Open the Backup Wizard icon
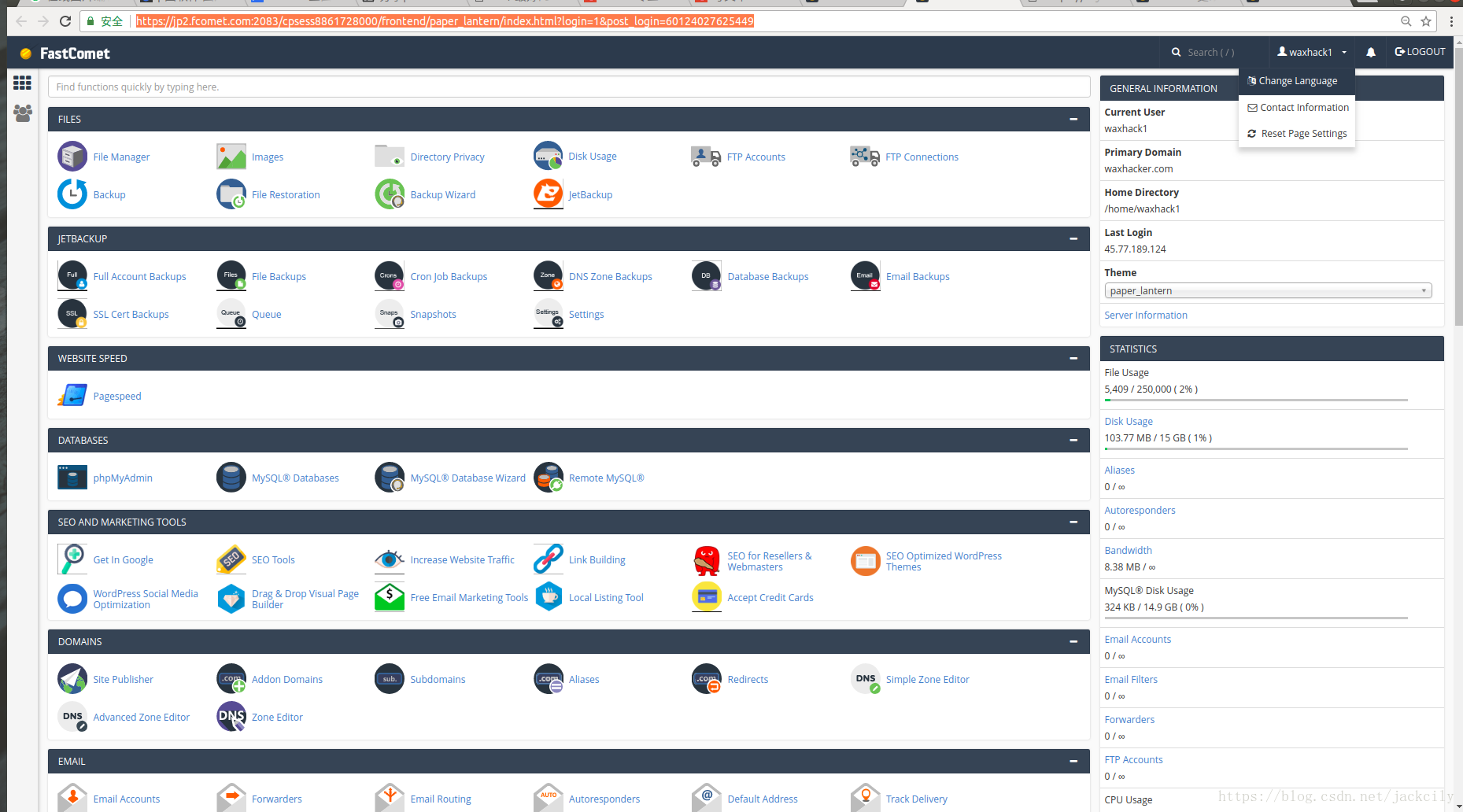The image size is (1463, 812). (390, 194)
